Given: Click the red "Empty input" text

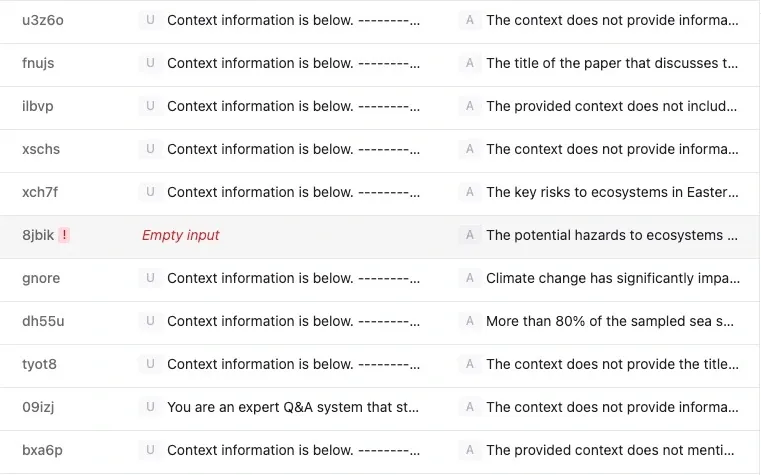Looking at the screenshot, I should click(x=181, y=235).
